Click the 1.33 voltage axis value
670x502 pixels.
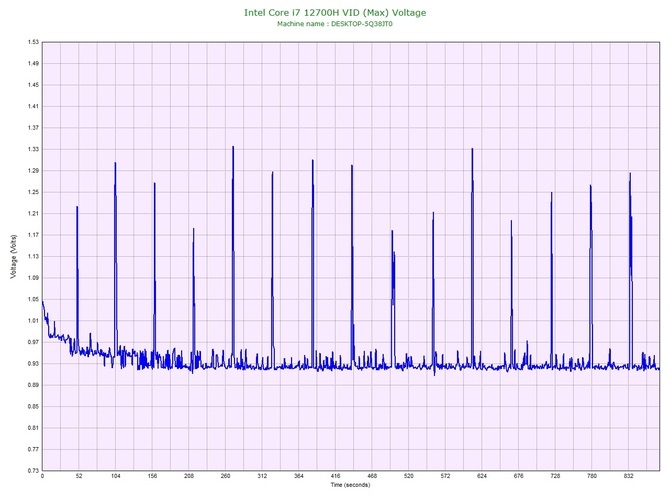point(33,149)
